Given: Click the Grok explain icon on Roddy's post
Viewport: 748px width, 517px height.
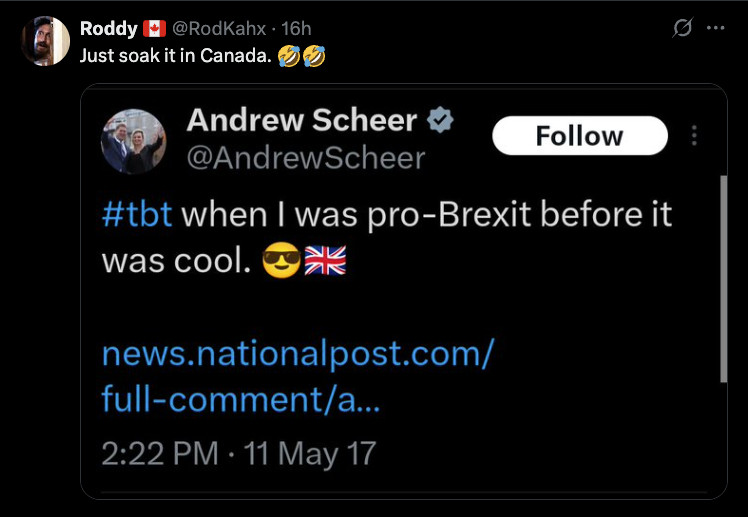Looking at the screenshot, I should (x=682, y=28).
